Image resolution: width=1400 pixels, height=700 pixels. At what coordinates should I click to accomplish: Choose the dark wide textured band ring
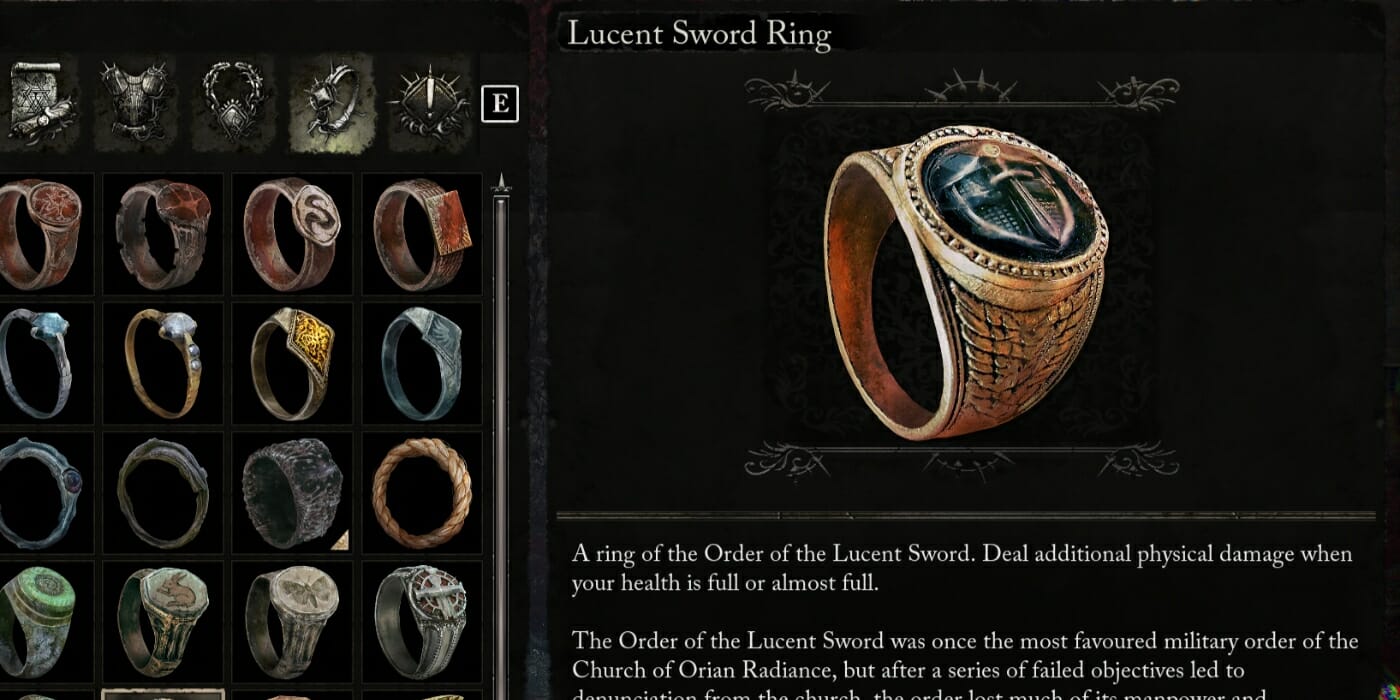[293, 492]
